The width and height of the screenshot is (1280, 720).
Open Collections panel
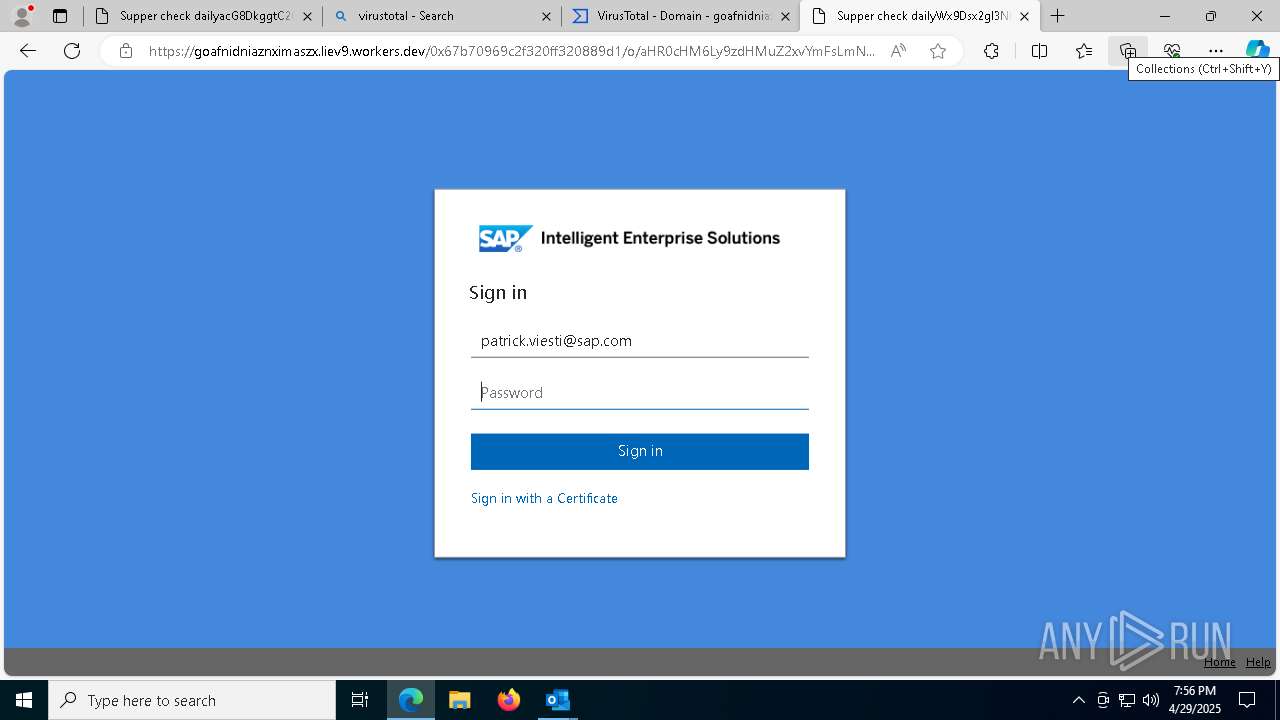(1128, 51)
